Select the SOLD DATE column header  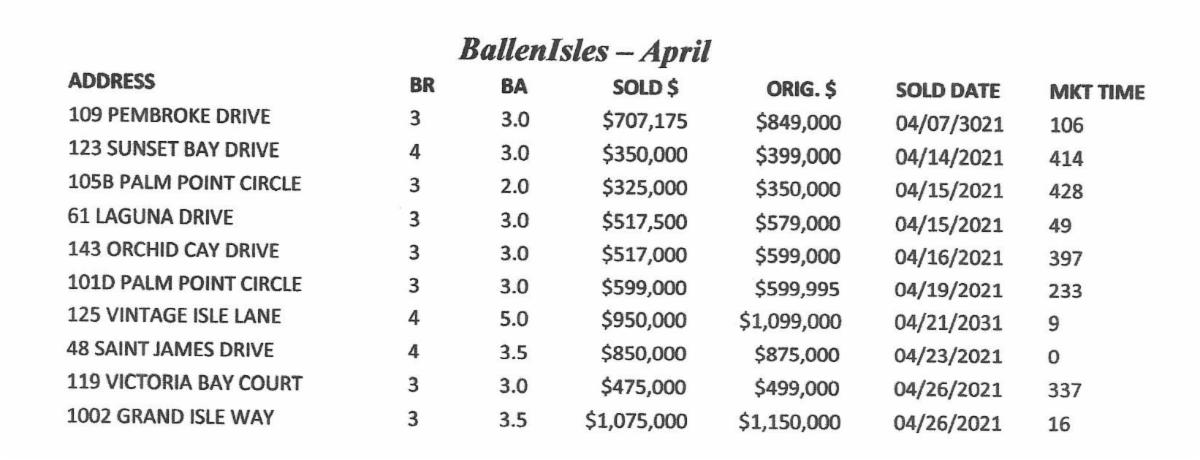(948, 92)
